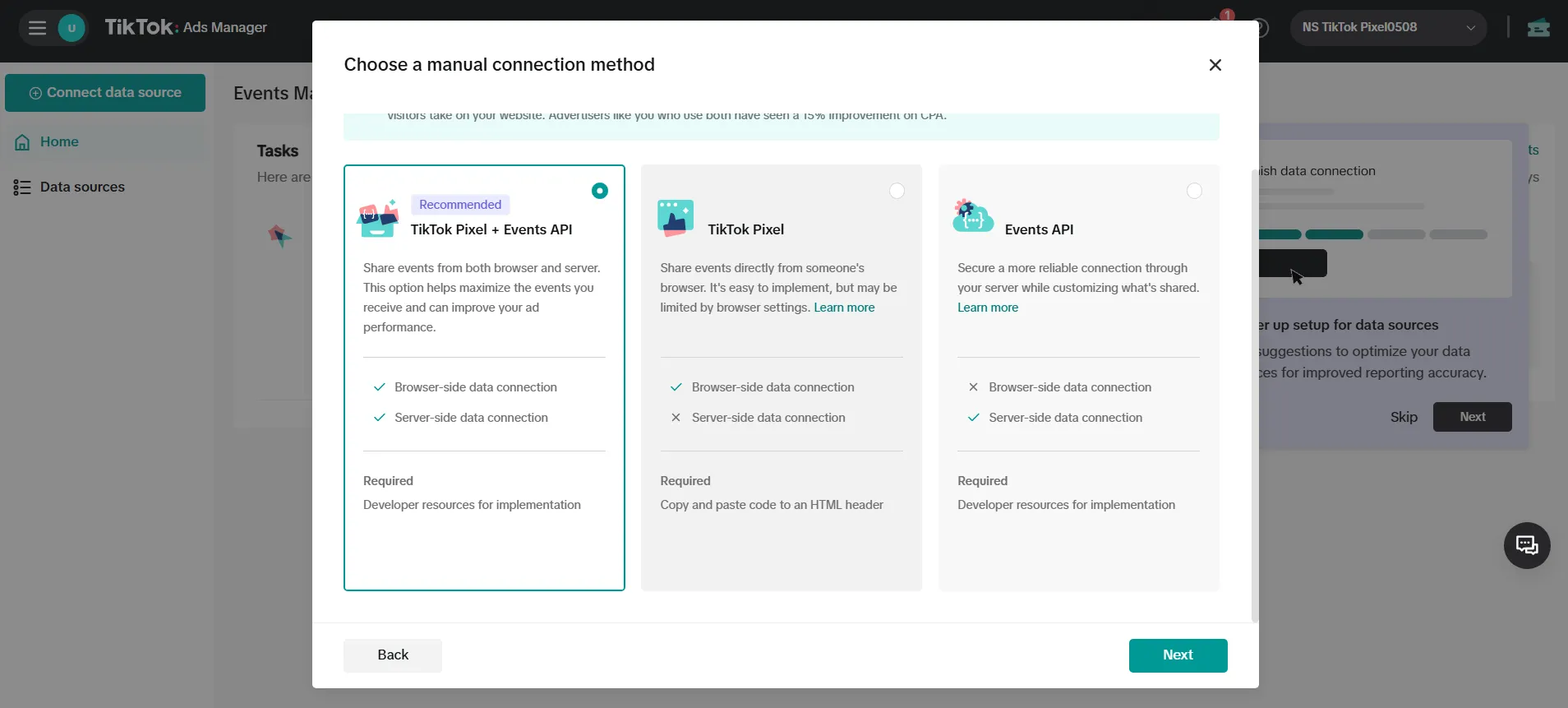
Task: Click the Home house icon in sidebar
Action: tap(22, 142)
